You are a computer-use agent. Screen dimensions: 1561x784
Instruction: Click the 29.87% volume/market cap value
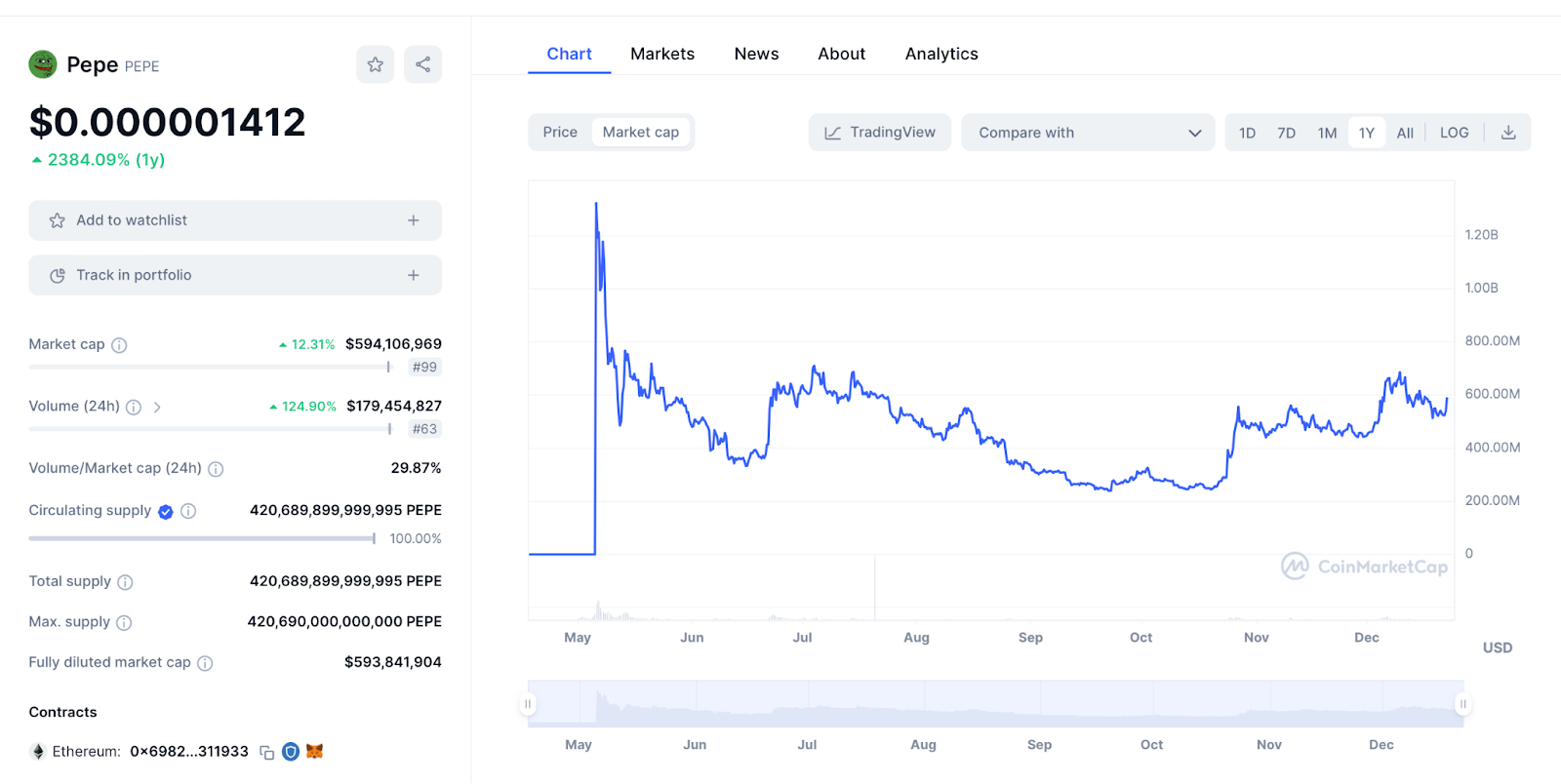pos(416,468)
